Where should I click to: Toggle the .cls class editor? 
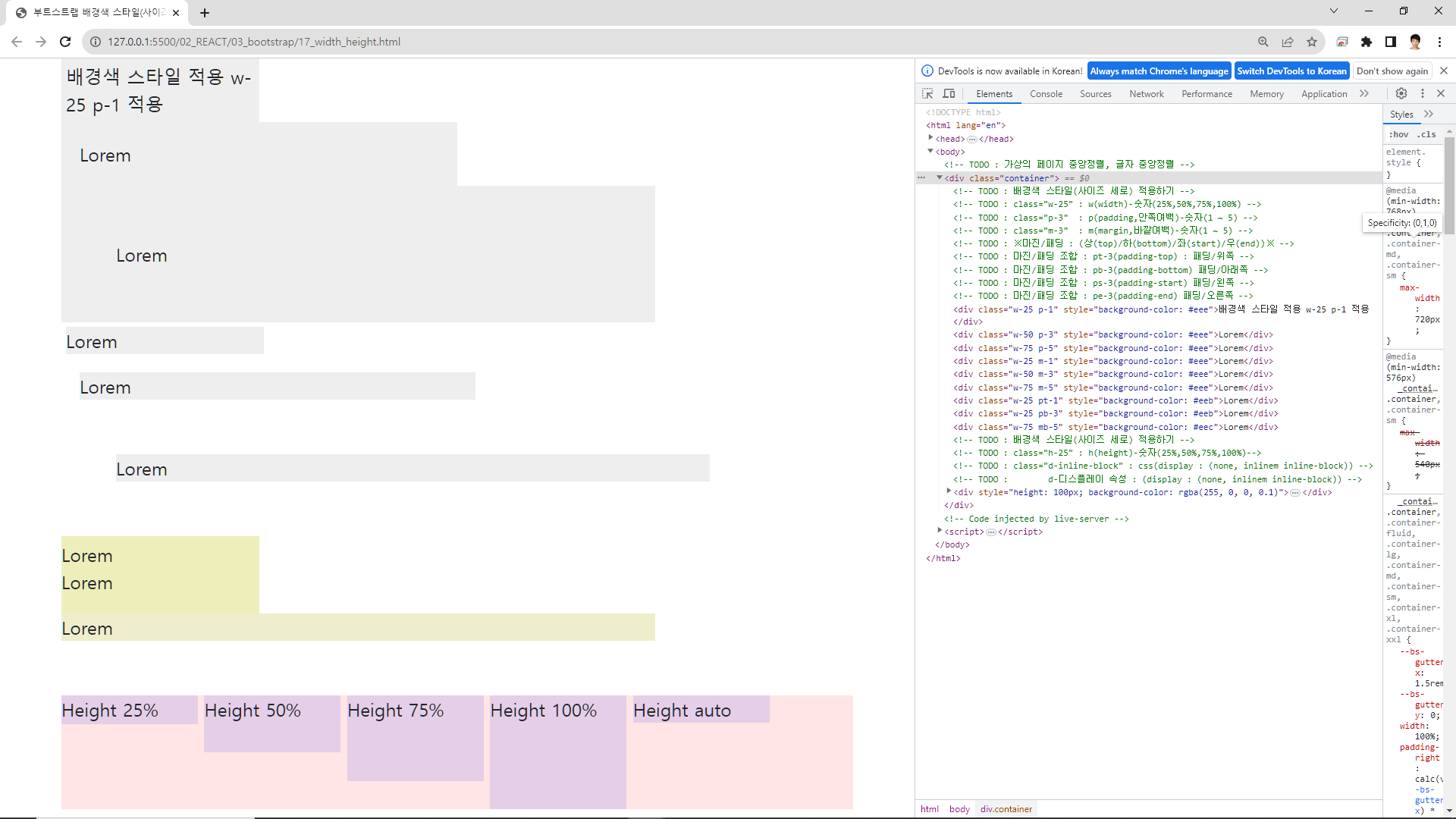pos(1428,134)
